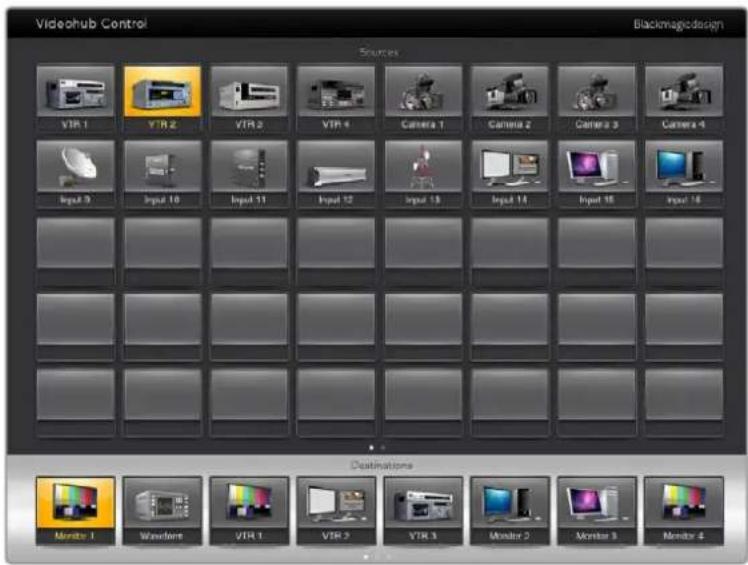Select Input 9 satellite dish source

click(75, 174)
